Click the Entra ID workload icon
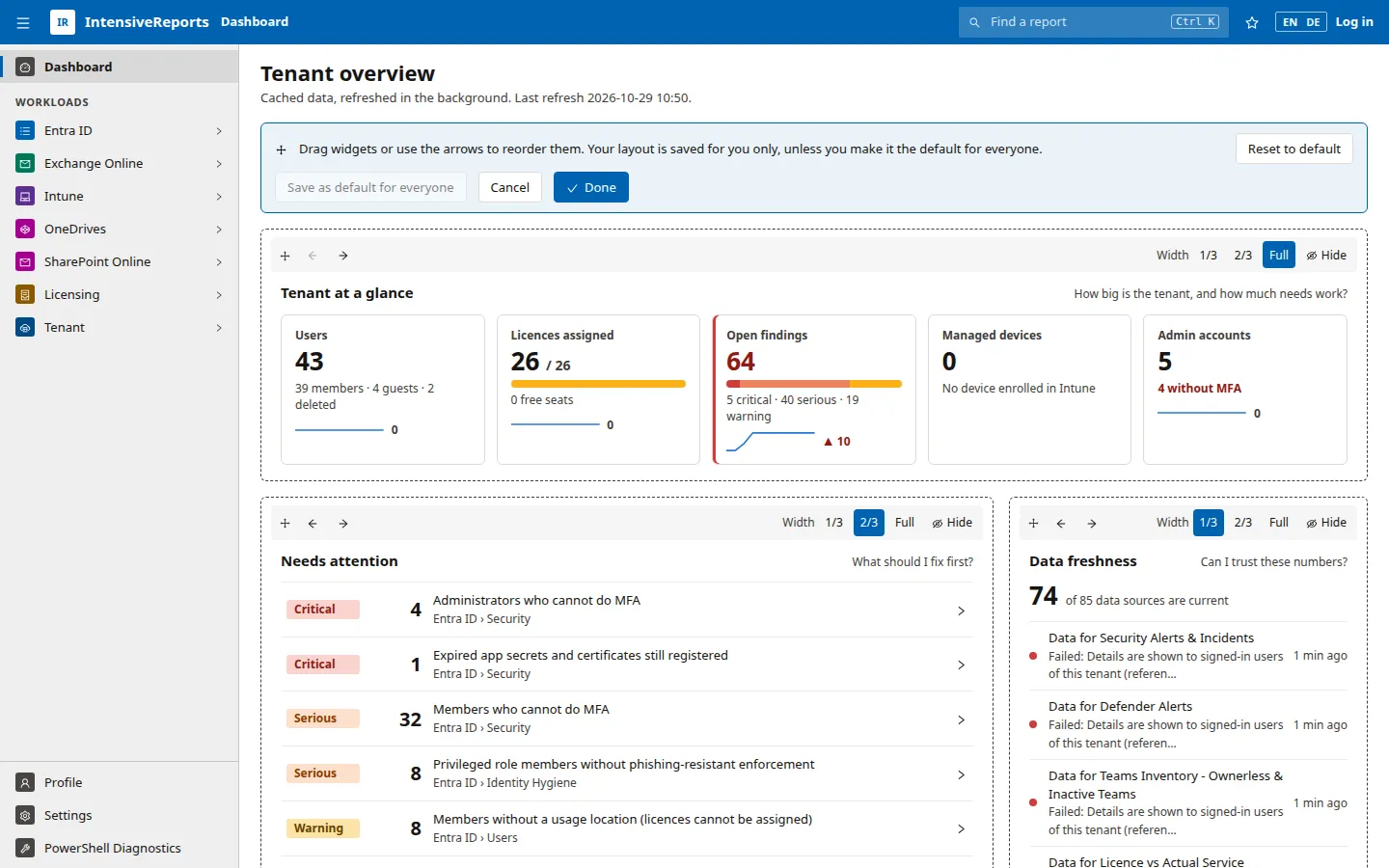1389x868 pixels. pyautogui.click(x=25, y=131)
